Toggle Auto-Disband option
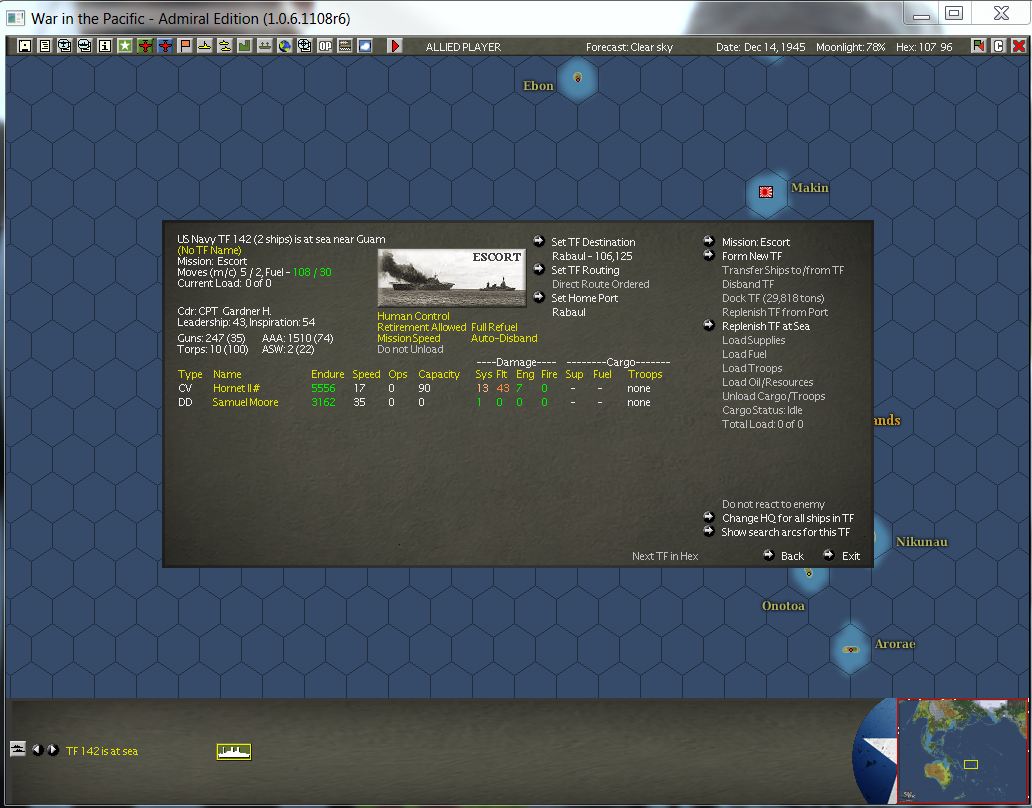Screen dimensions: 1032x808 (504, 338)
